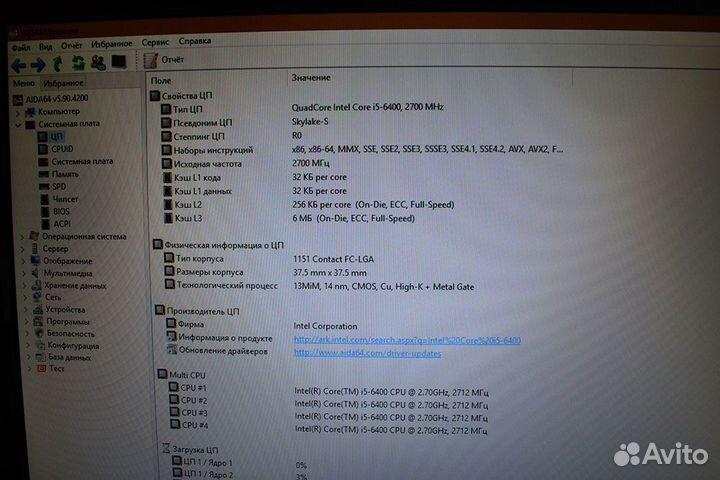This screenshot has height=480, width=720.
Task: Open the Сервис menu
Action: coord(155,42)
